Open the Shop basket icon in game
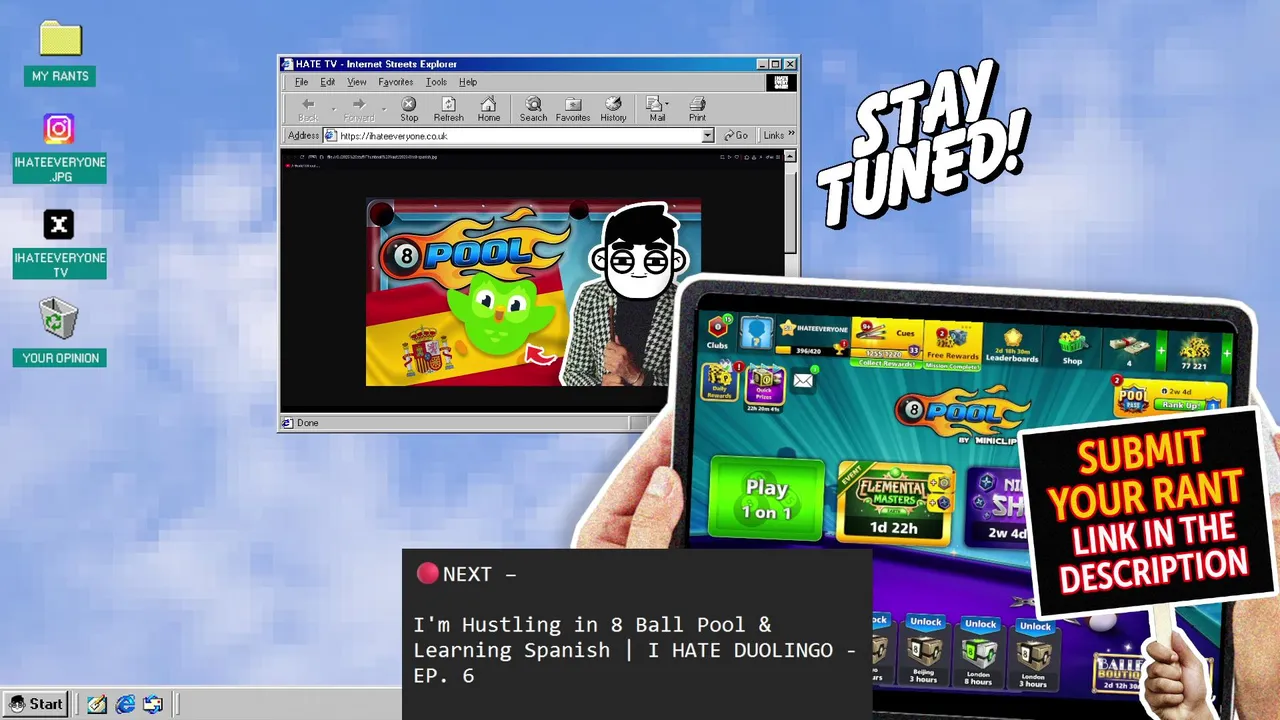This screenshot has width=1280, height=720. coord(1072,346)
